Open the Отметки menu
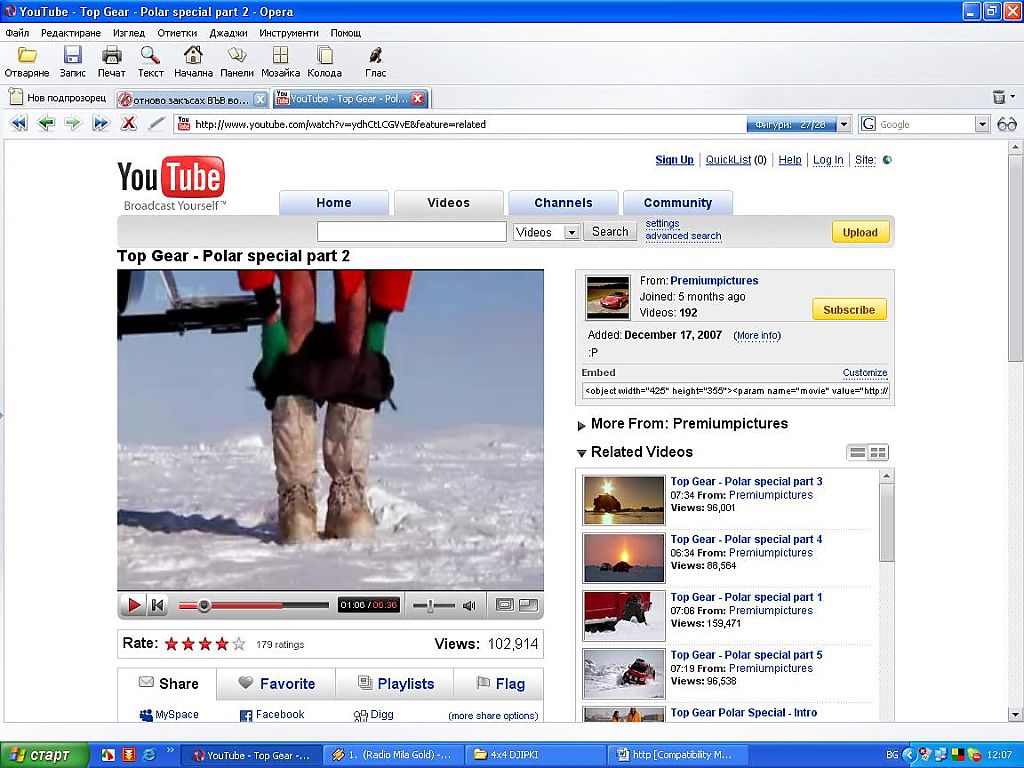 click(x=177, y=33)
